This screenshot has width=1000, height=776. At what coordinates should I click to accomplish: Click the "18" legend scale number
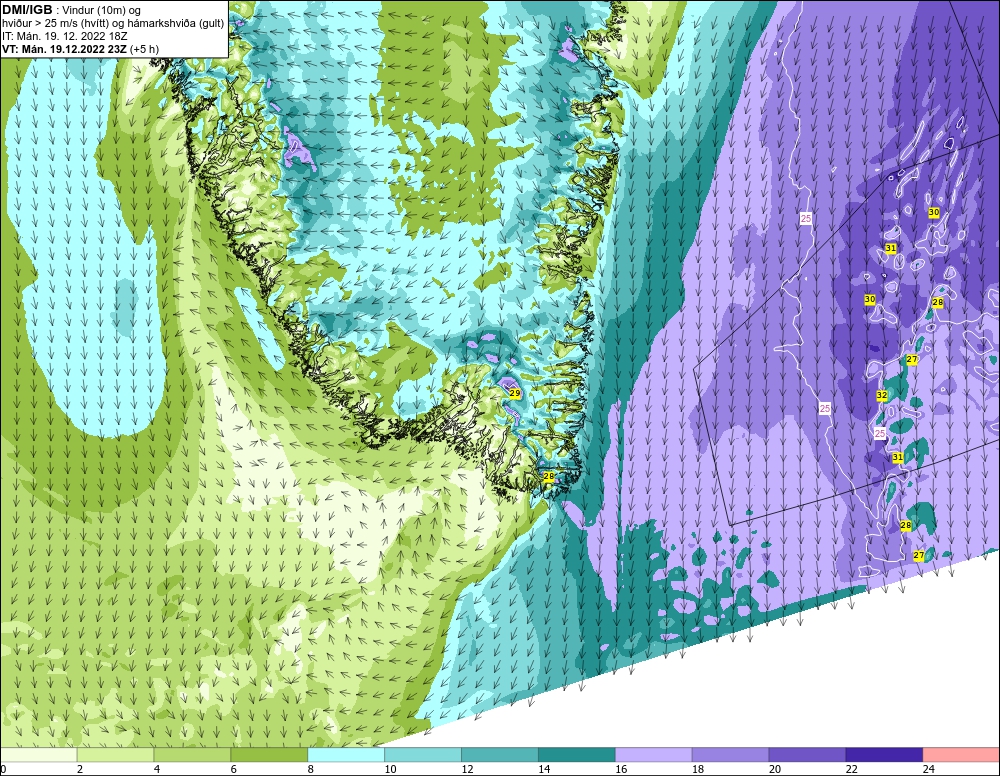coord(698,769)
